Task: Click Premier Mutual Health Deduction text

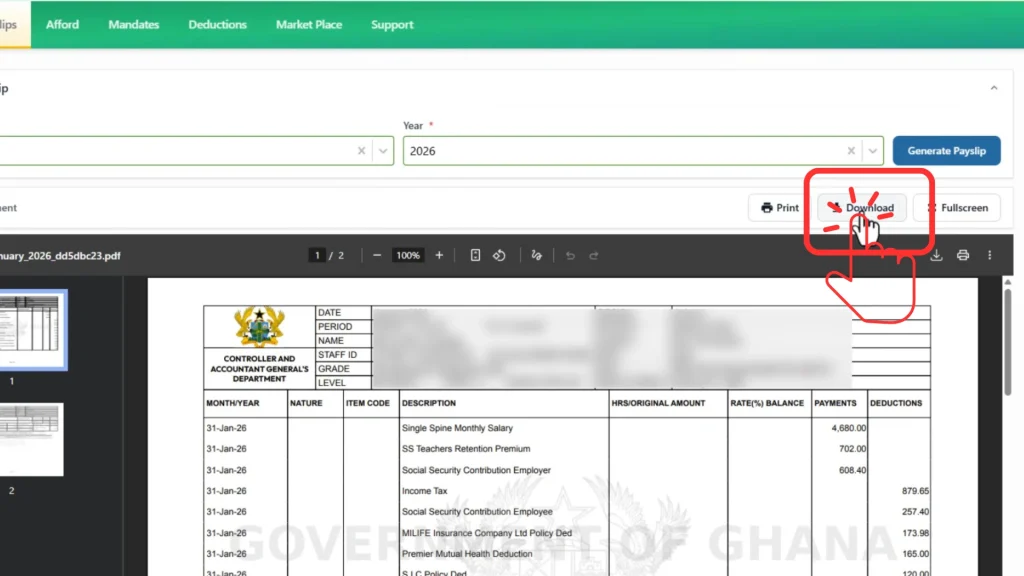Action: (x=467, y=554)
